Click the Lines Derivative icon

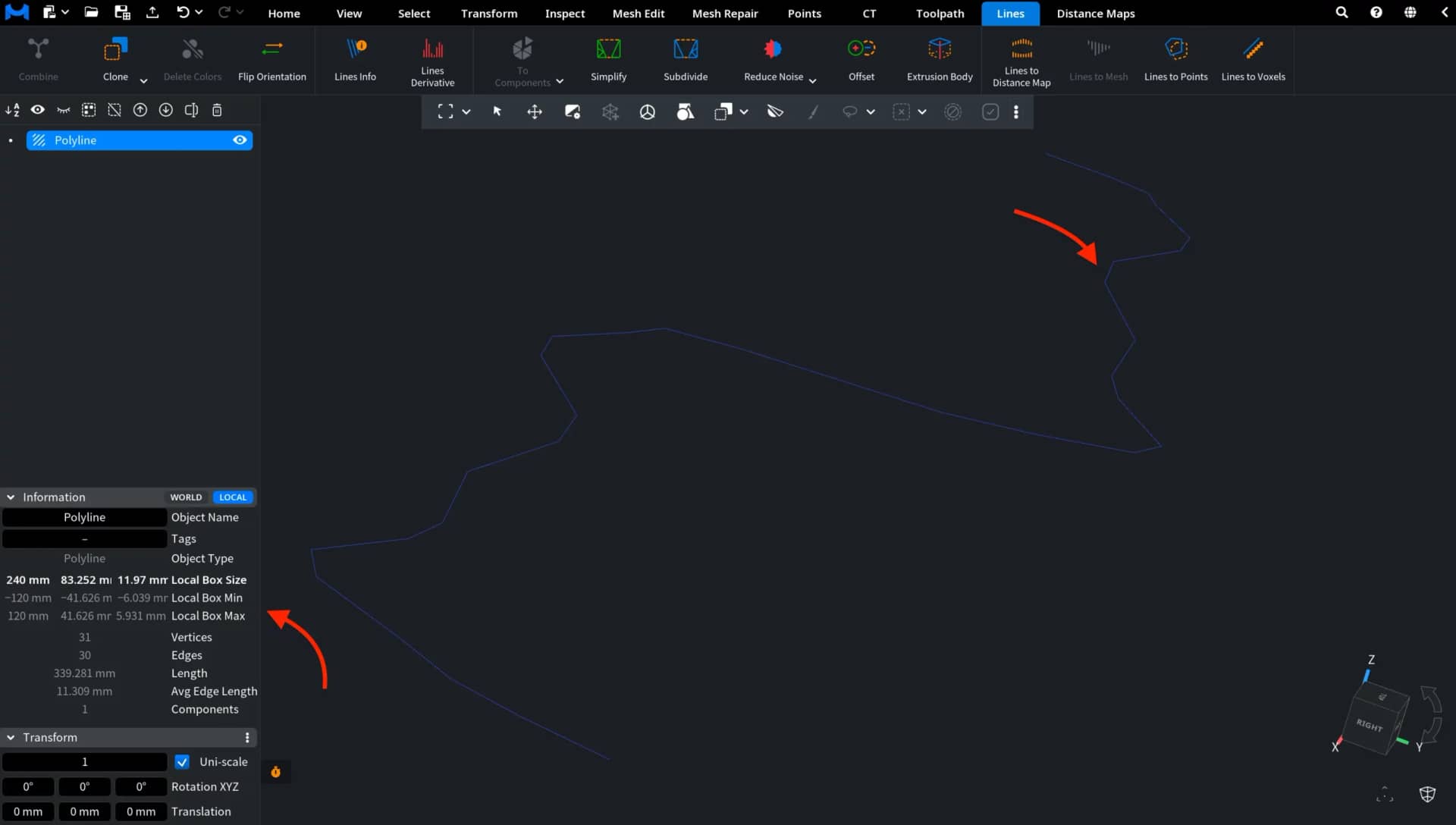pos(432,49)
